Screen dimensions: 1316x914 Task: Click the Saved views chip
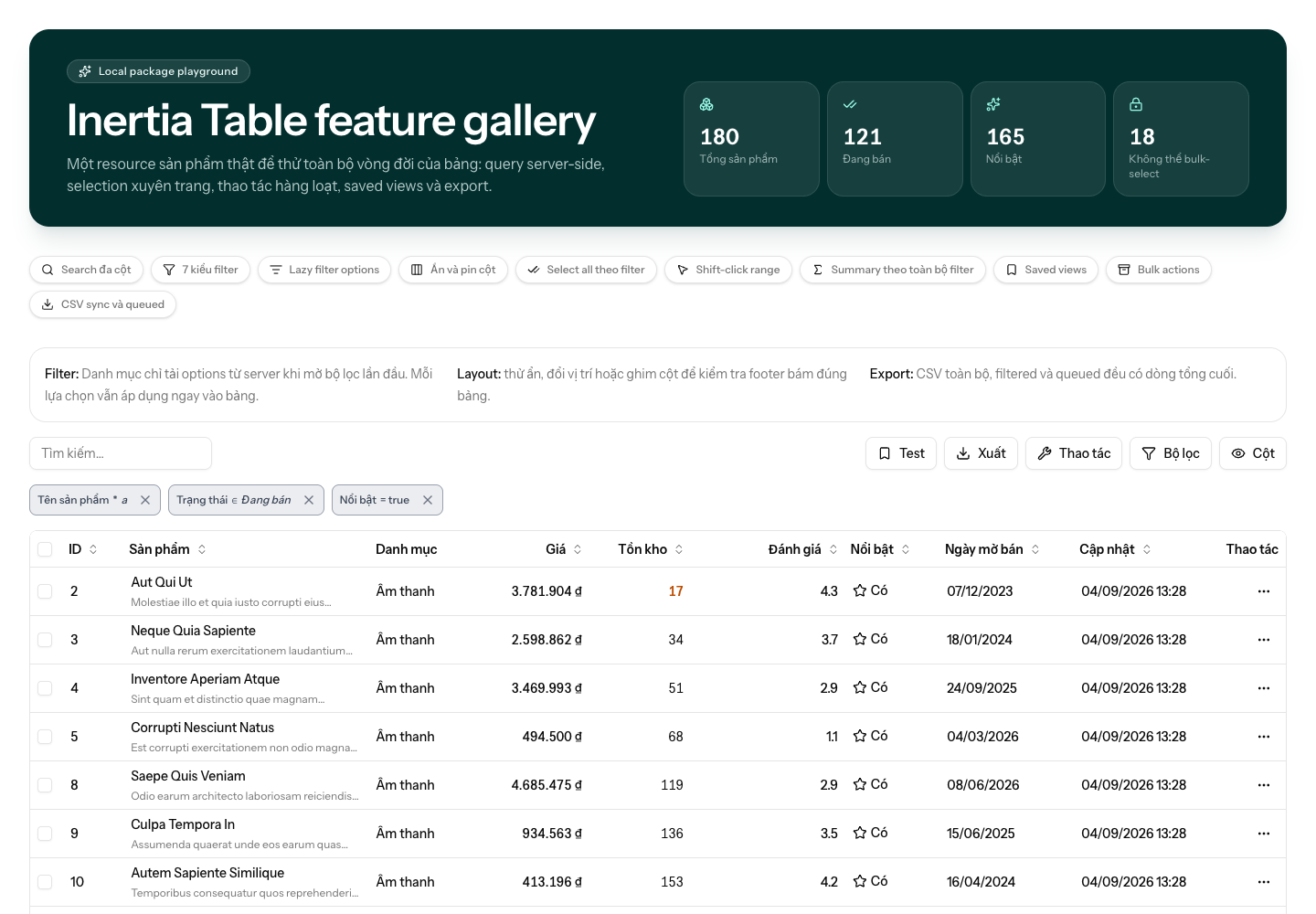tap(1045, 270)
